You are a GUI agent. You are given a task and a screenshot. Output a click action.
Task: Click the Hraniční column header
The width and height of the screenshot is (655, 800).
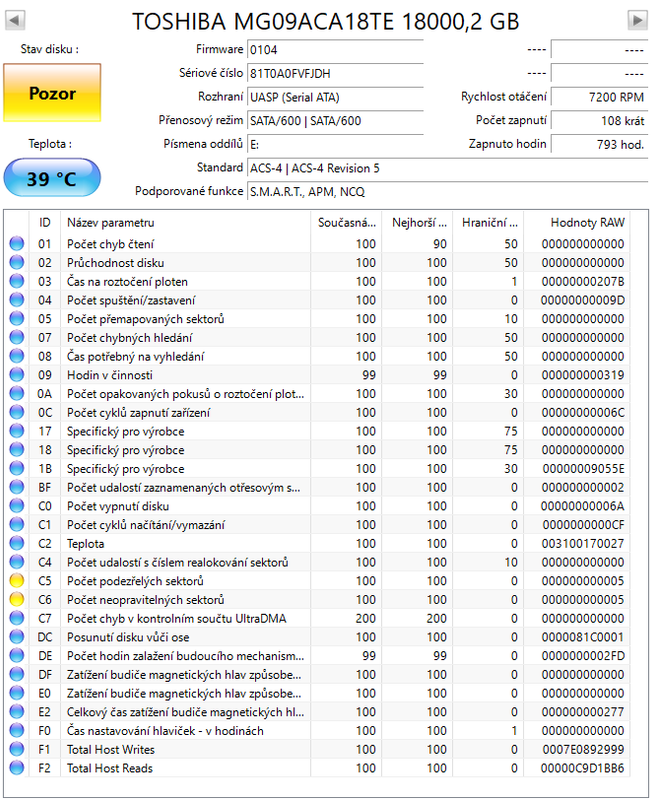coord(489,222)
